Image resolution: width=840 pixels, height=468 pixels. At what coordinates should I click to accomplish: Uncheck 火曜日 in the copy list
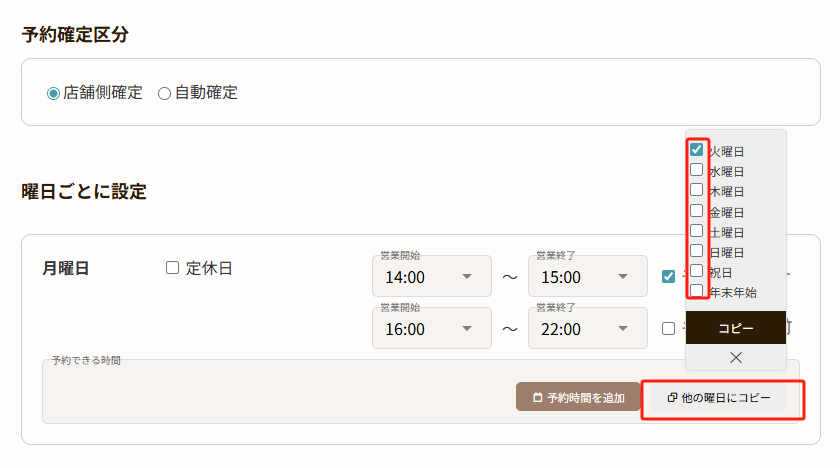(697, 149)
